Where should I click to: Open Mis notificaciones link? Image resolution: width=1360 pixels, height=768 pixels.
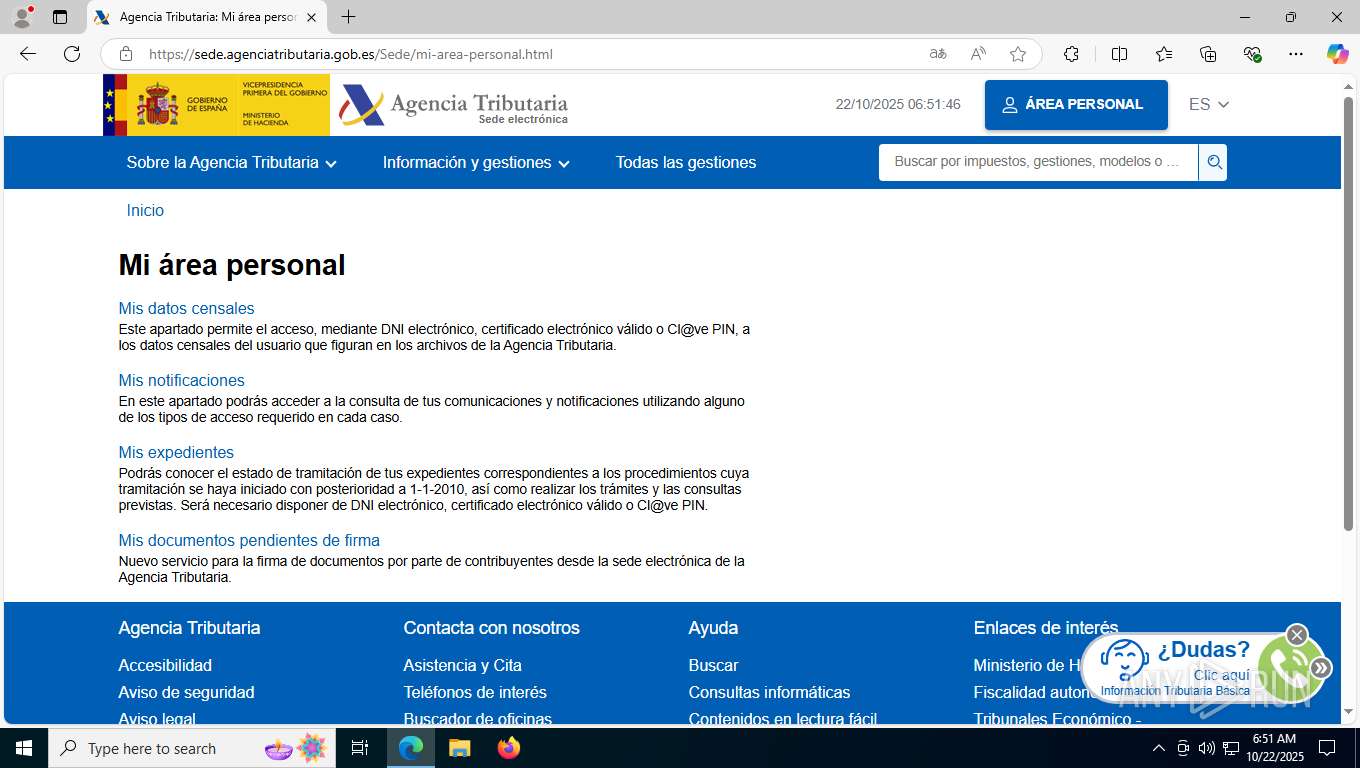[182, 380]
